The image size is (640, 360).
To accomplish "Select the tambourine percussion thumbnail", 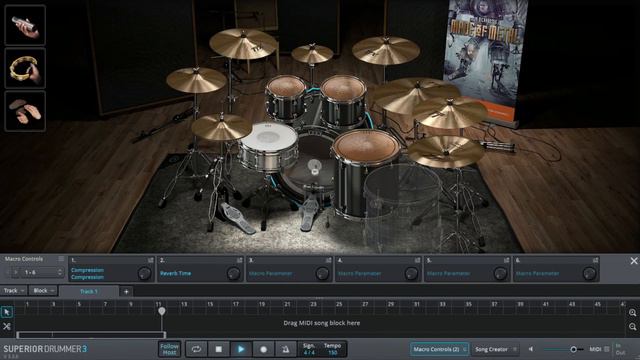I will pos(25,68).
